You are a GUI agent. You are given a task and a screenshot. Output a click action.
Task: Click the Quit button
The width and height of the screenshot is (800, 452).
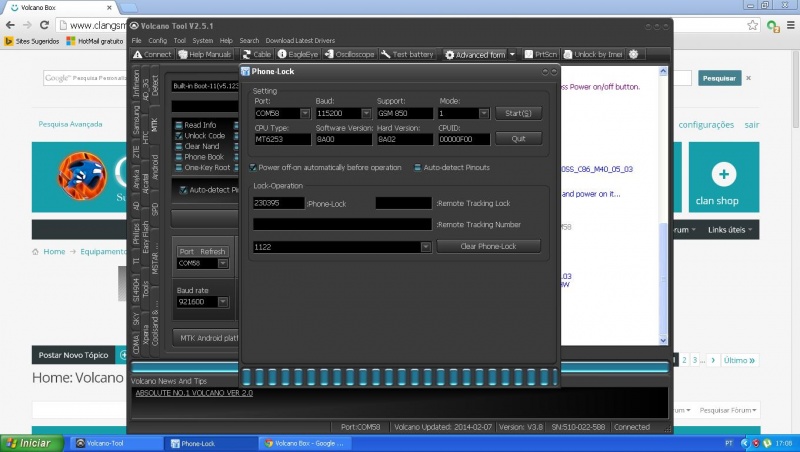(x=518, y=139)
